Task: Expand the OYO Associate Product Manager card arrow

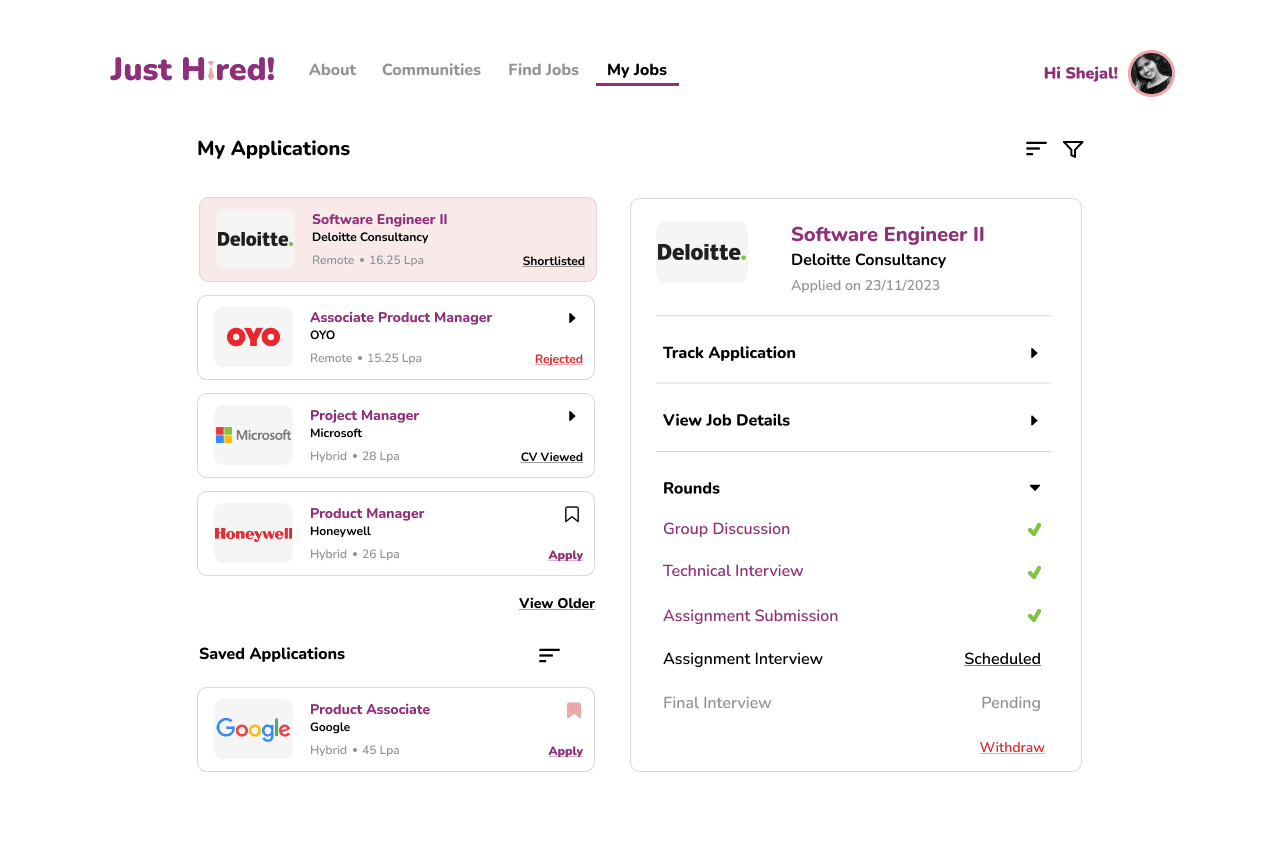Action: 572,318
